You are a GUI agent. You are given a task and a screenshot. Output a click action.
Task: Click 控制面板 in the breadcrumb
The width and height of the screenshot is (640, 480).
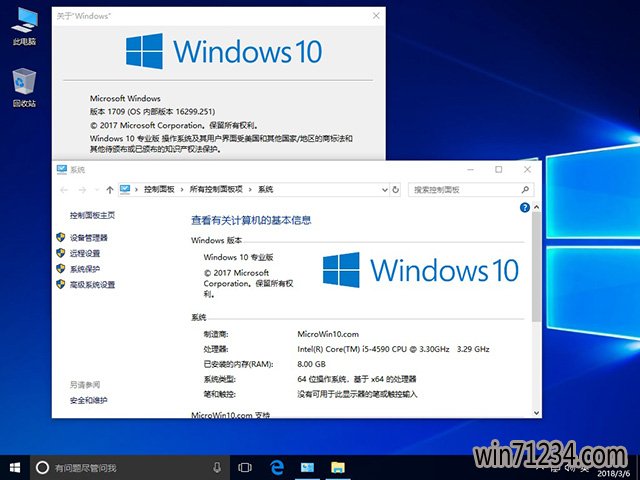pos(159,189)
